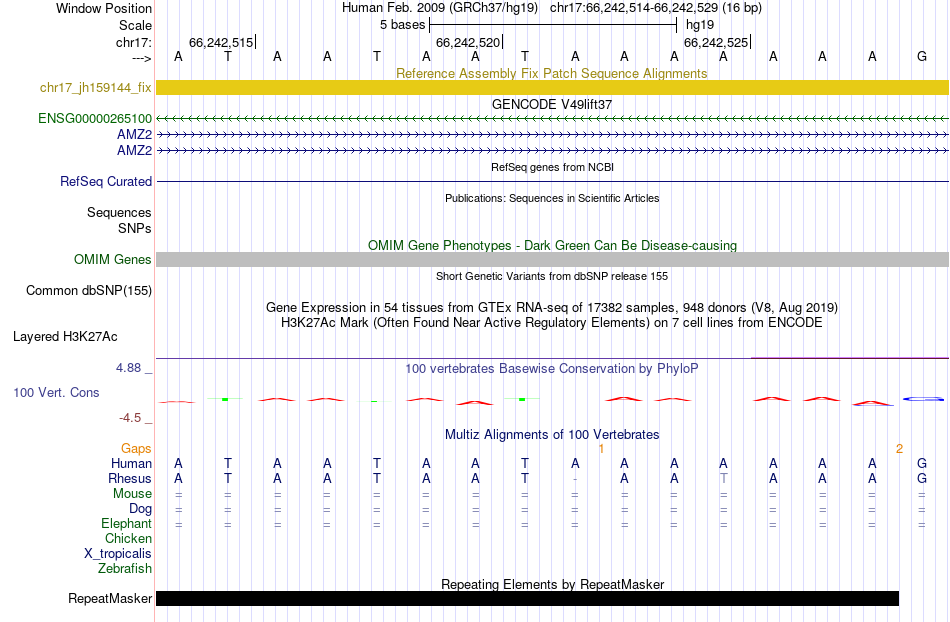Click position marker 66,242,515
The width and height of the screenshot is (950, 622).
[222, 42]
